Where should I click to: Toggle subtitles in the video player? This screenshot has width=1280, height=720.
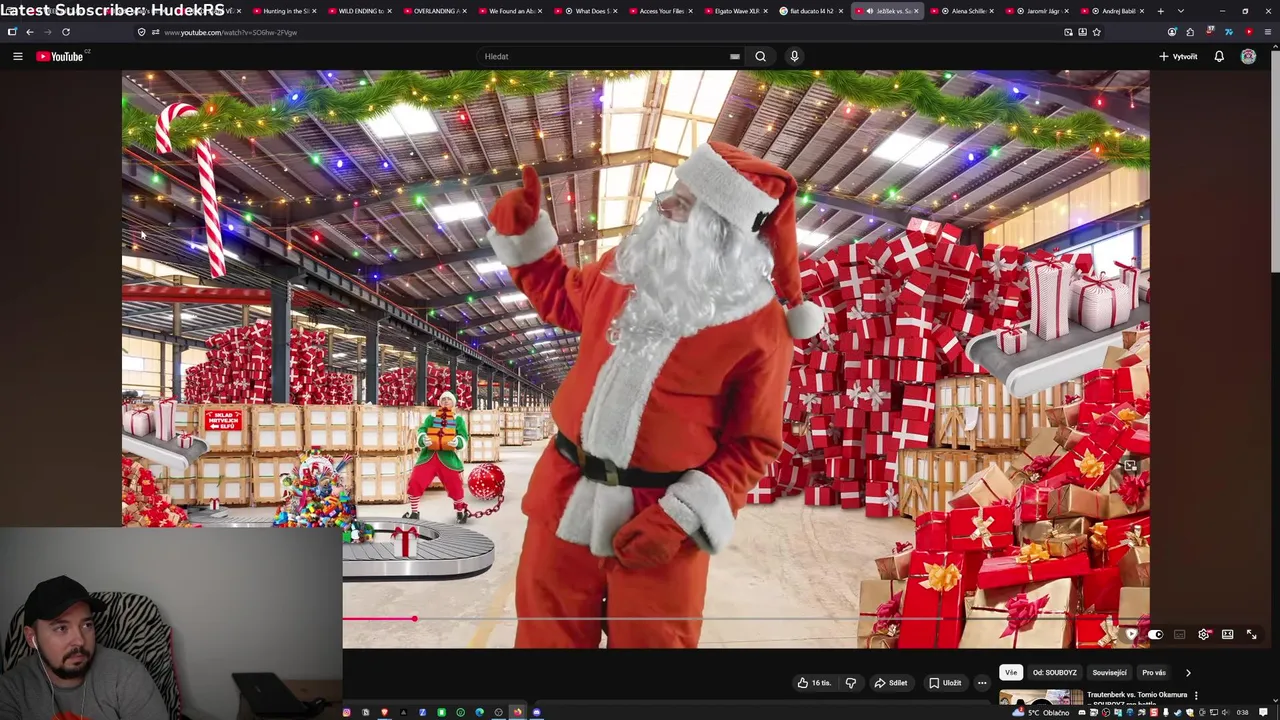pos(1180,634)
